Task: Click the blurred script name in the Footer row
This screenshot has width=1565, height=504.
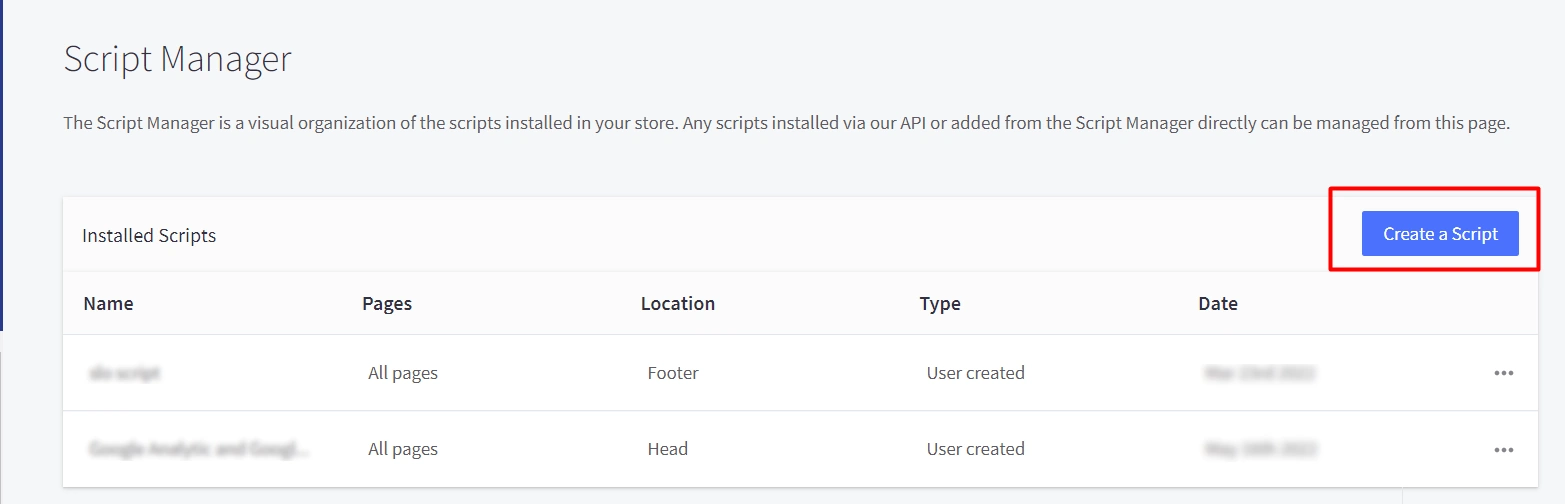Action: click(125, 373)
